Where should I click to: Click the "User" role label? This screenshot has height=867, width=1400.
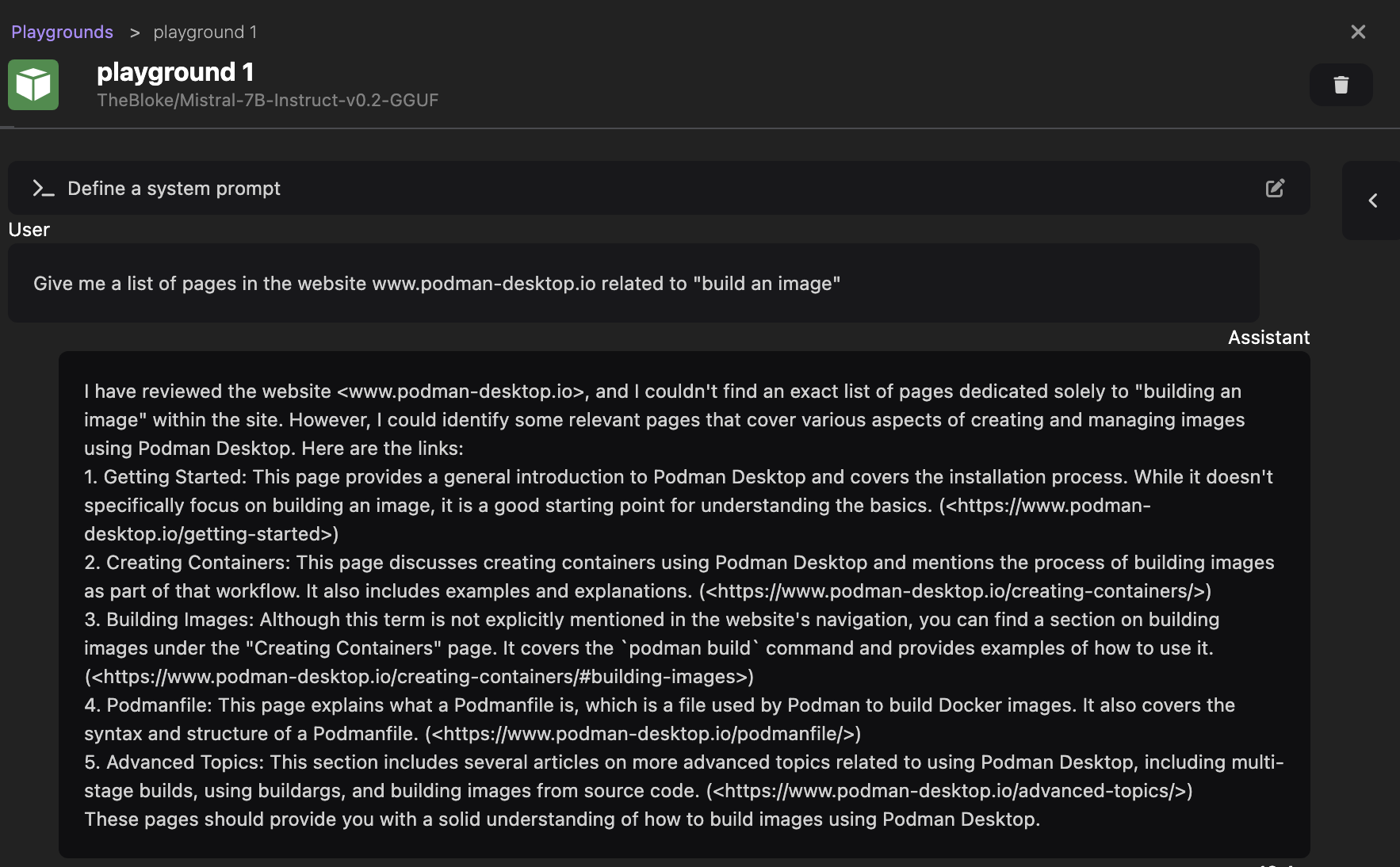point(29,230)
